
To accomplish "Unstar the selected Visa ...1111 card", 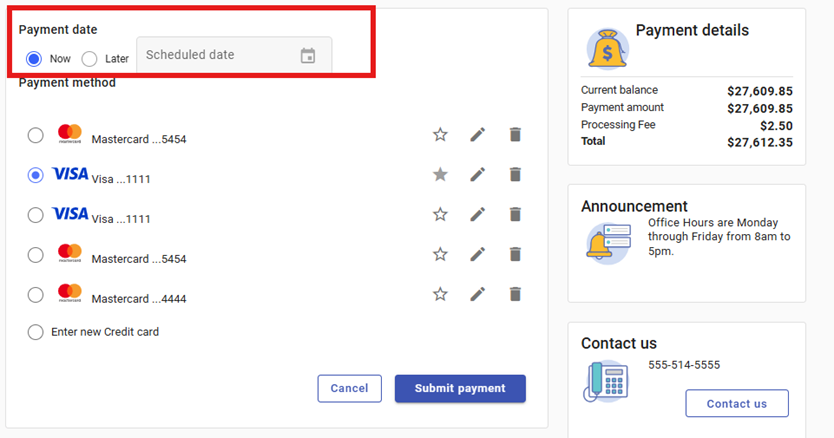I will 440,175.
